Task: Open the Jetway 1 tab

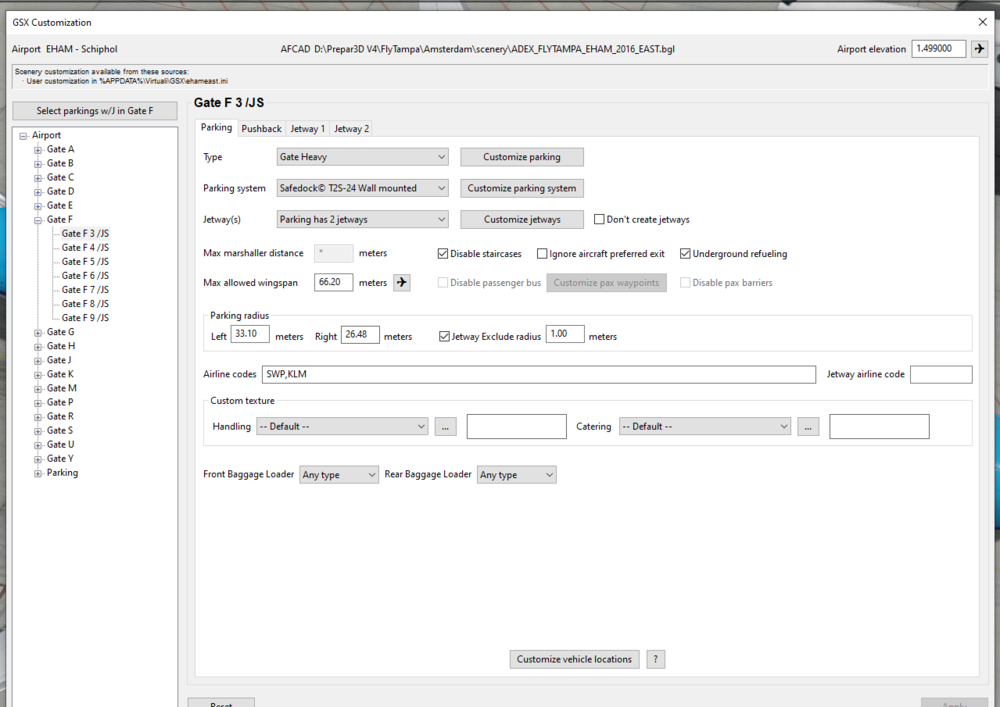Action: [x=307, y=129]
